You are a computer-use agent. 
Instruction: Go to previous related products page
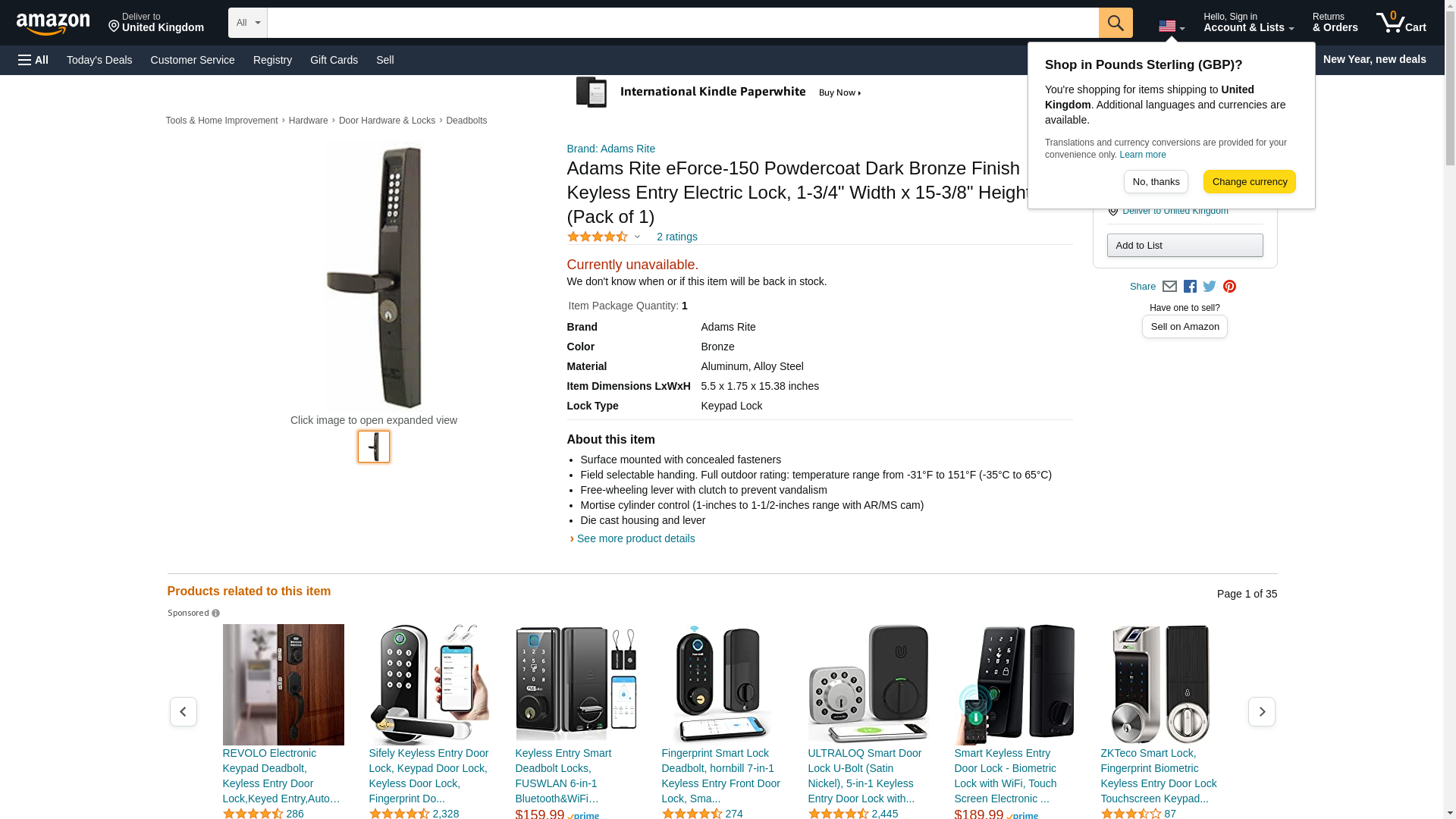pyautogui.click(x=183, y=711)
